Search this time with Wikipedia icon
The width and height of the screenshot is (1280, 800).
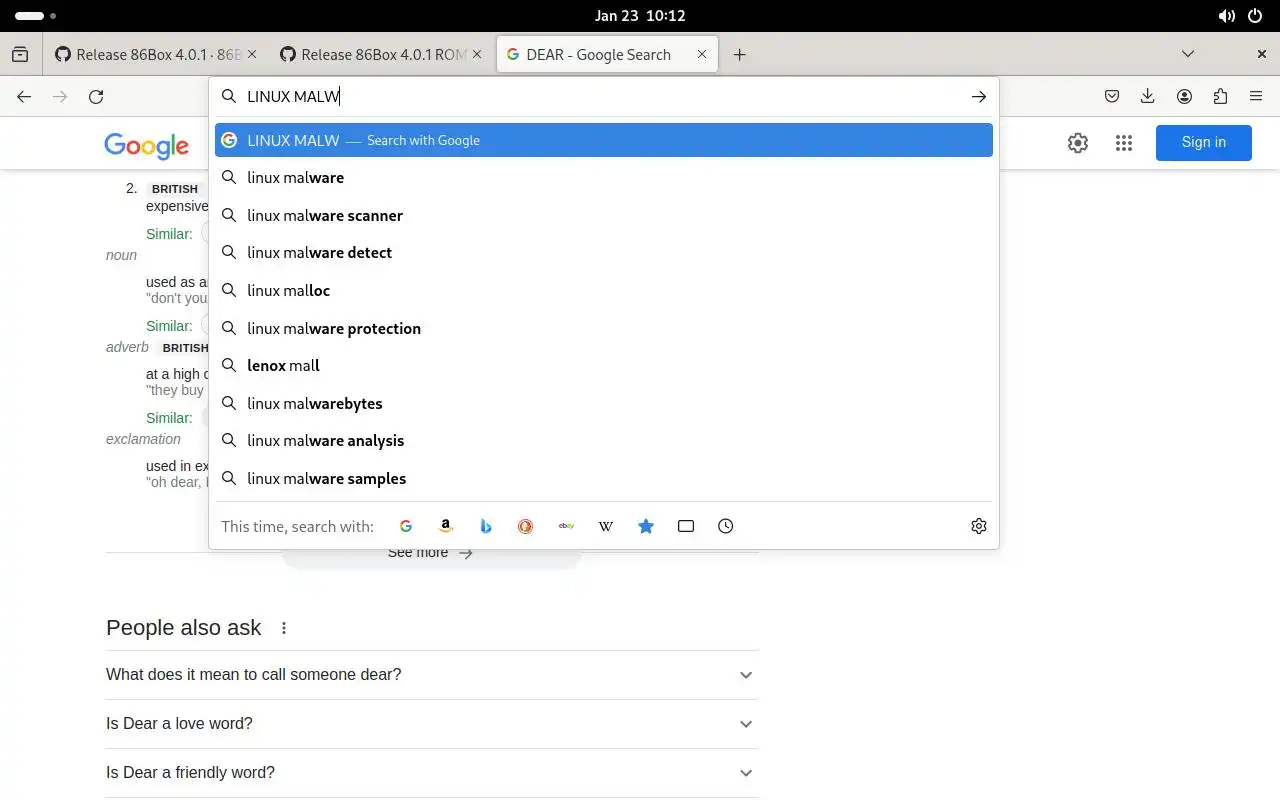pos(606,526)
